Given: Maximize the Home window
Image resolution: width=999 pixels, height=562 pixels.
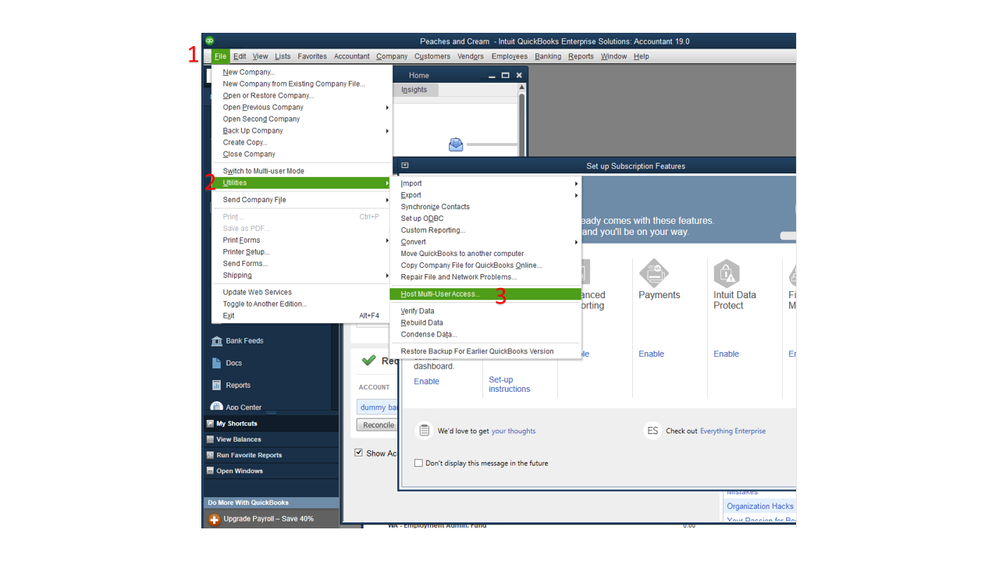Looking at the screenshot, I should 505,75.
